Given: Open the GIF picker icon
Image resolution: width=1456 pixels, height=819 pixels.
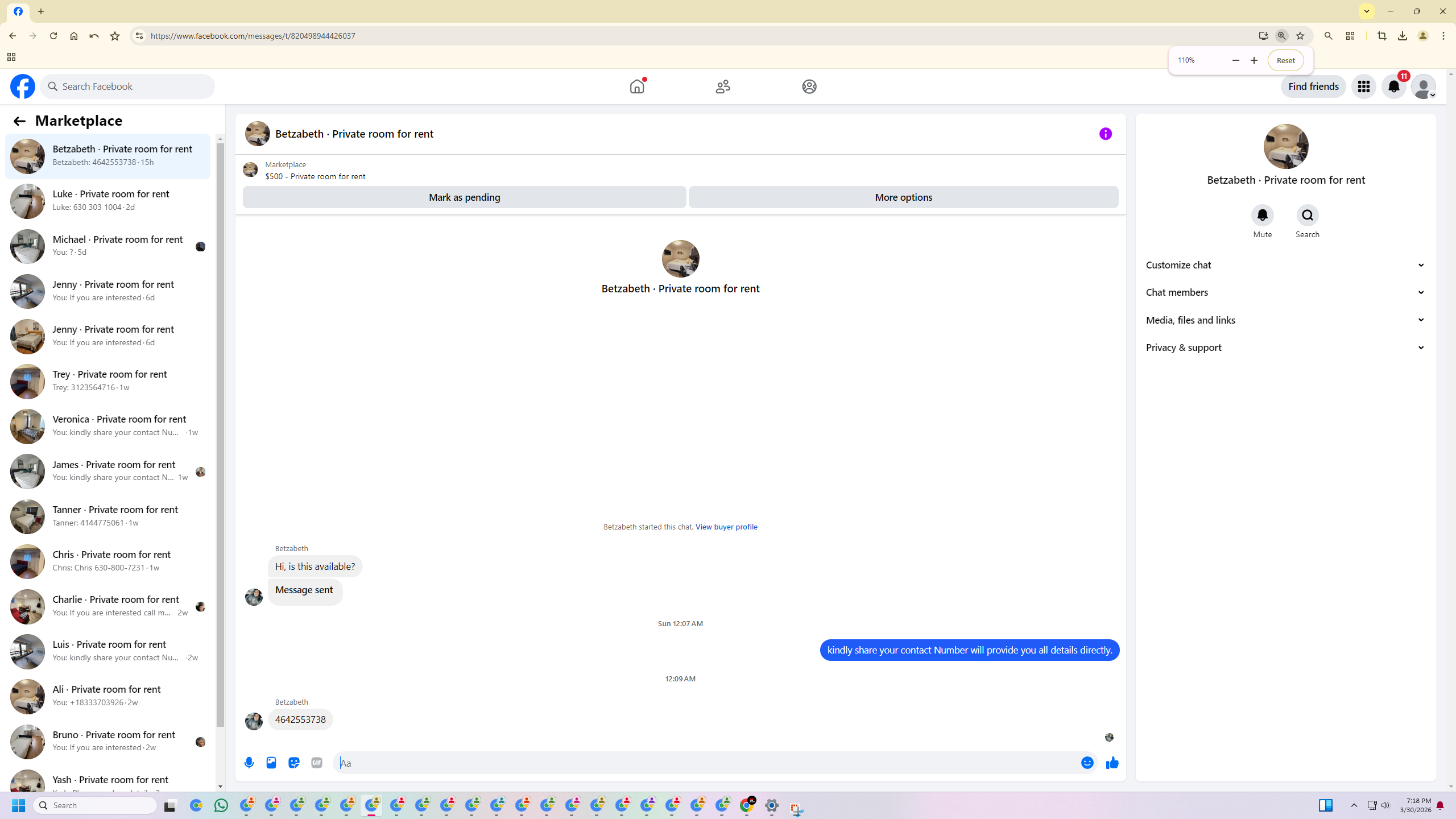Looking at the screenshot, I should pyautogui.click(x=317, y=763).
